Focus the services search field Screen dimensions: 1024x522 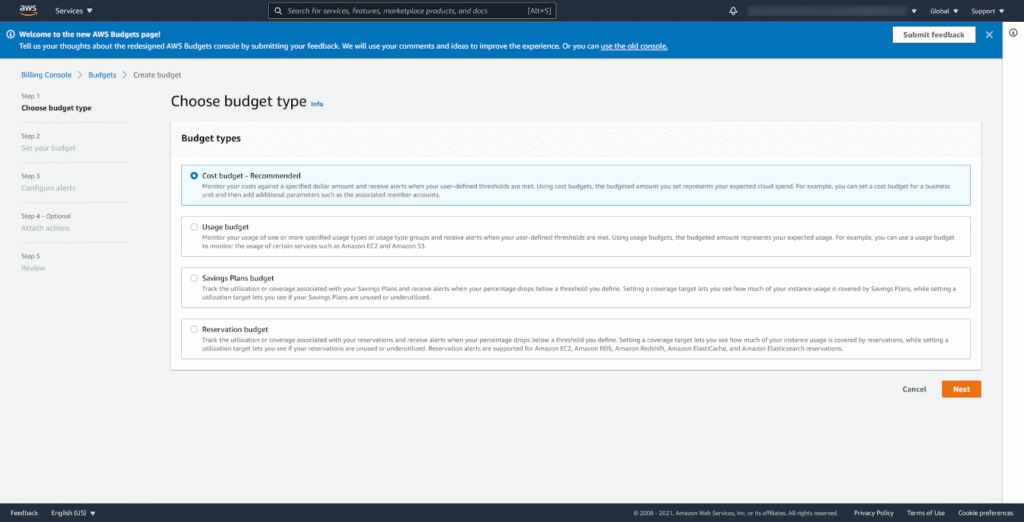click(x=412, y=11)
